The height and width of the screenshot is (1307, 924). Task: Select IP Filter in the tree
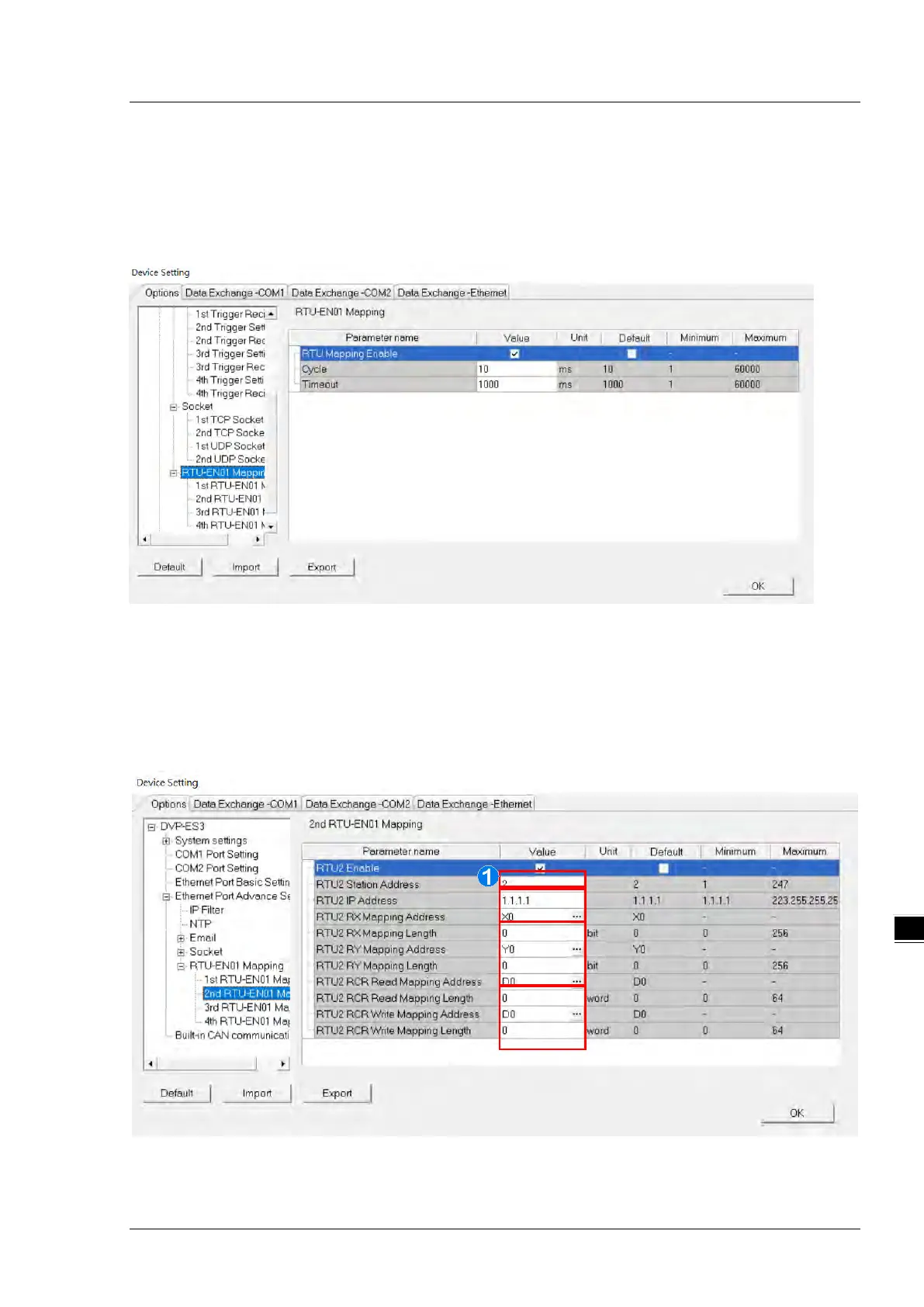pos(206,910)
